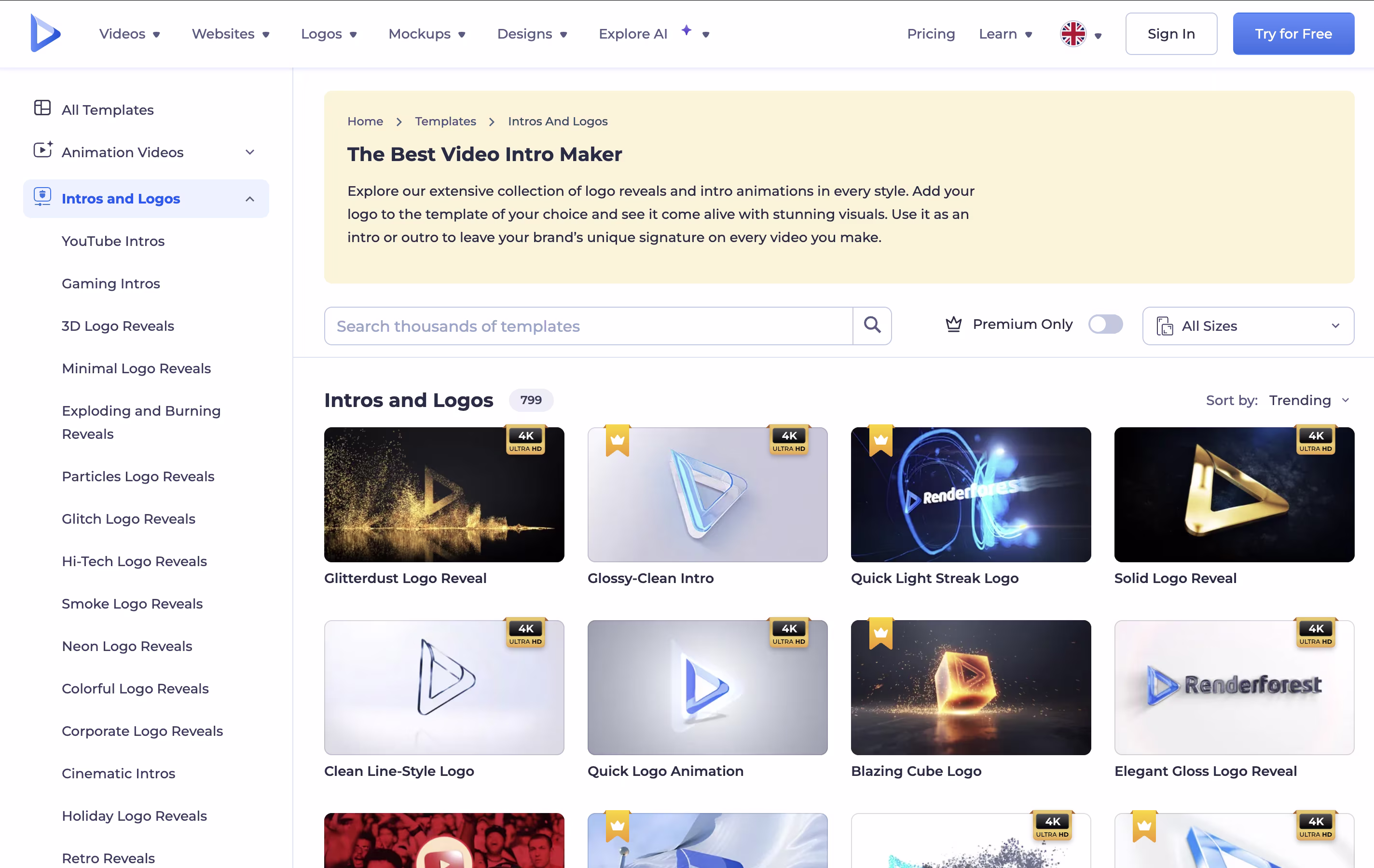Open Corporate Logo Reveals category
Screen dimensions: 1374x868
pyautogui.click(x=142, y=731)
